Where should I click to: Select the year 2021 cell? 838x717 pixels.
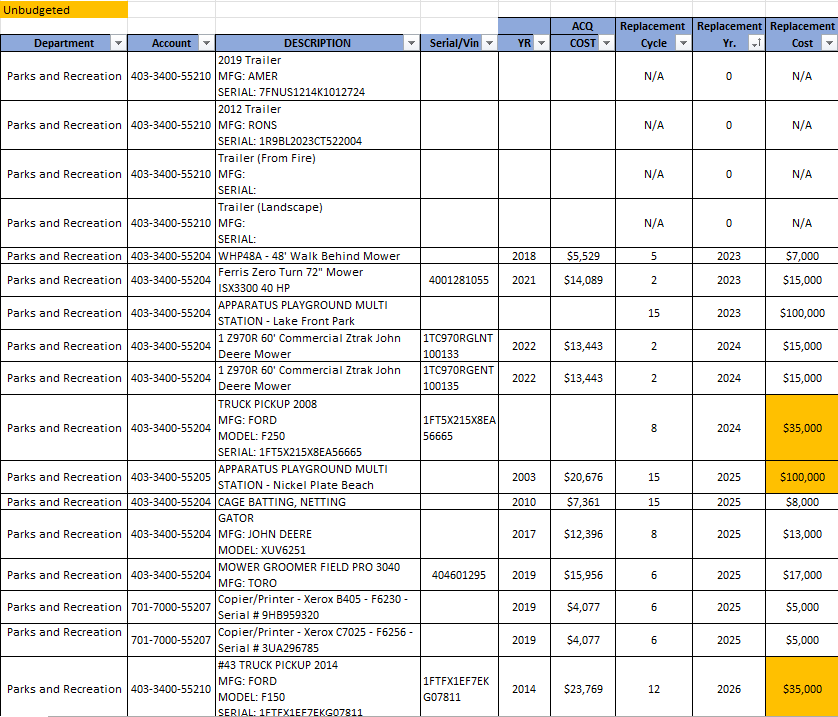point(524,280)
